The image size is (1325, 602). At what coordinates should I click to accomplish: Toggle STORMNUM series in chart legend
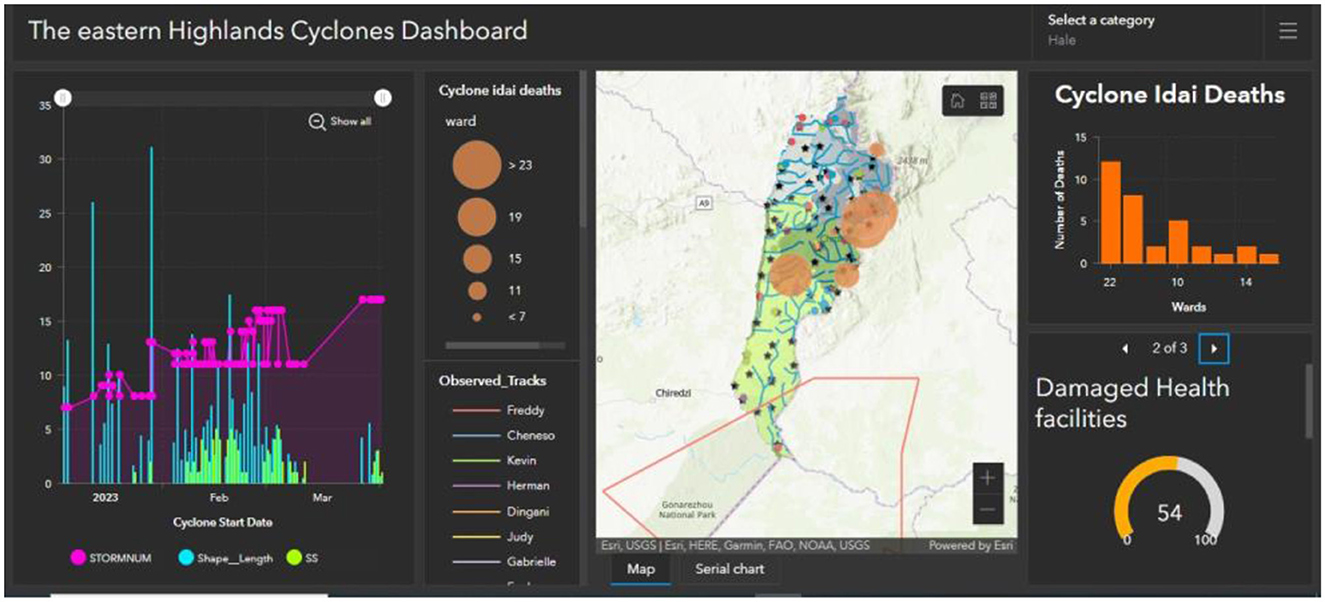[110, 558]
